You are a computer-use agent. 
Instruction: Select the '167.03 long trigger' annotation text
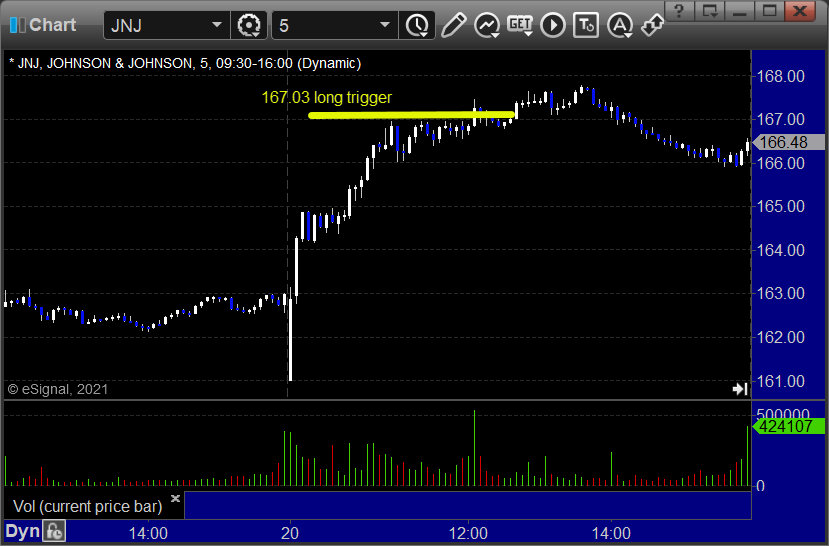click(x=327, y=97)
